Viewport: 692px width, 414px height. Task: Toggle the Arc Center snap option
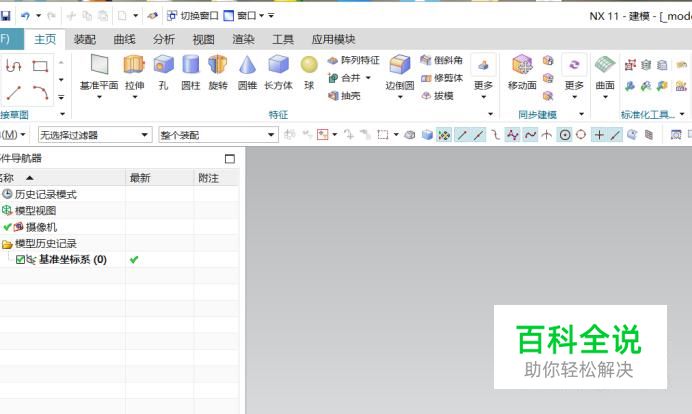[565, 135]
